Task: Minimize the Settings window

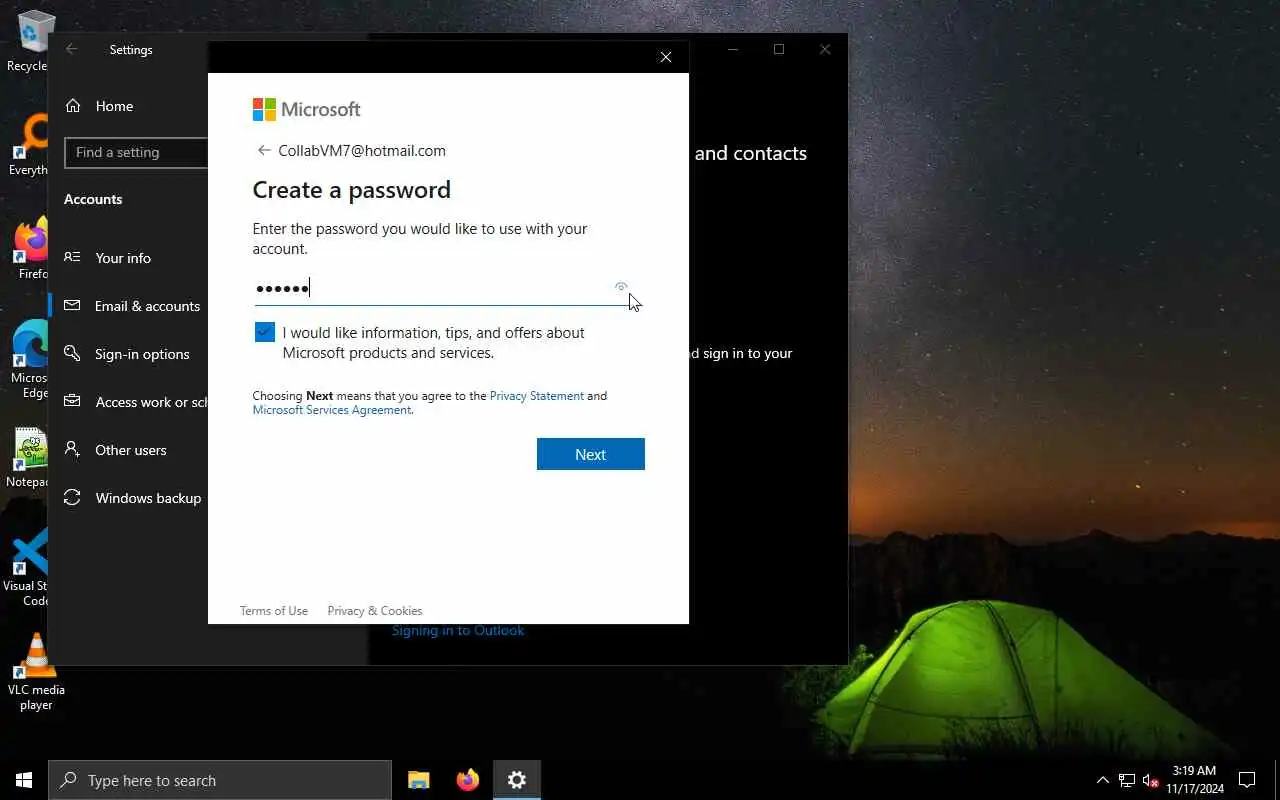Action: pyautogui.click(x=733, y=49)
